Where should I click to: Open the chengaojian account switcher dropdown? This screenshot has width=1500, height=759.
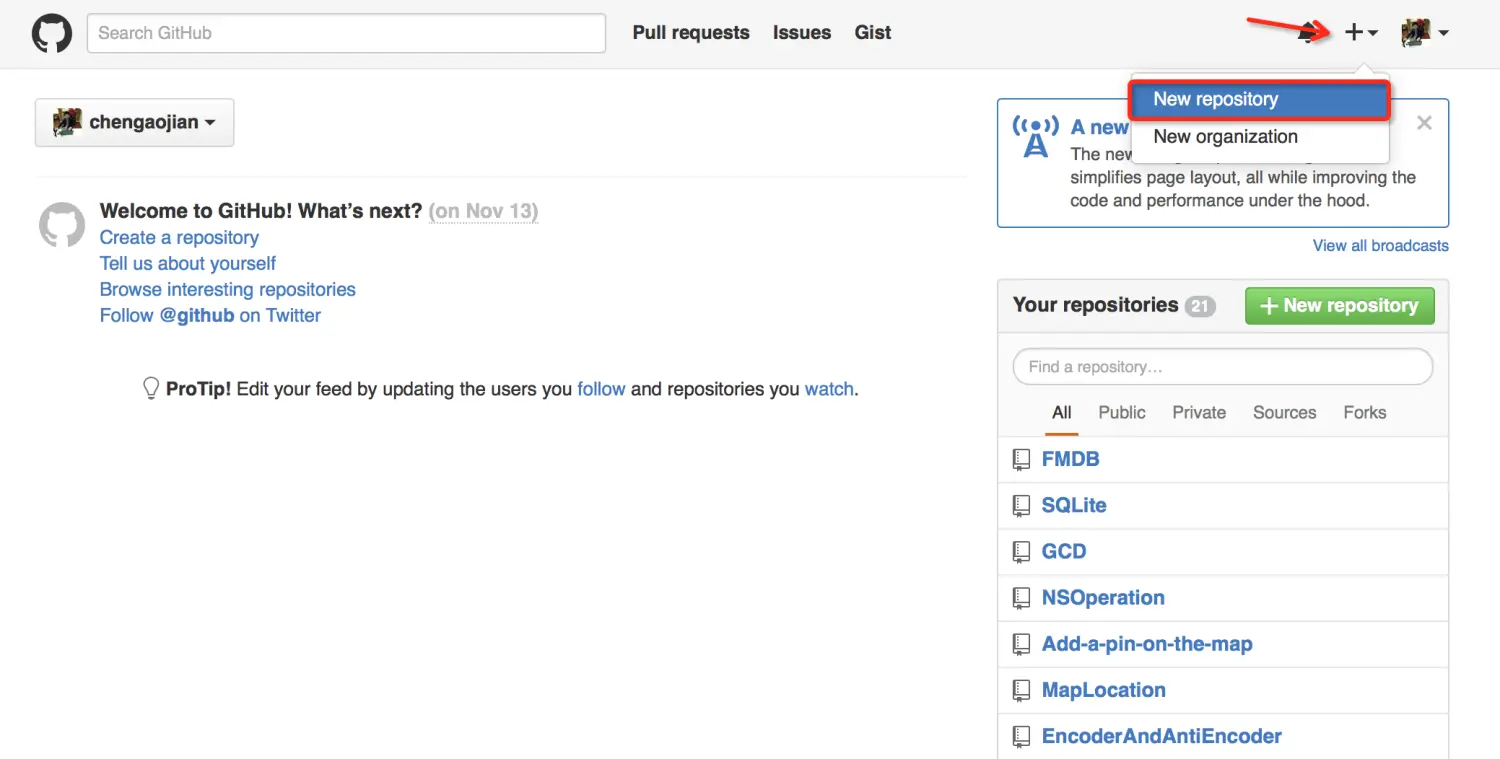[x=135, y=123]
